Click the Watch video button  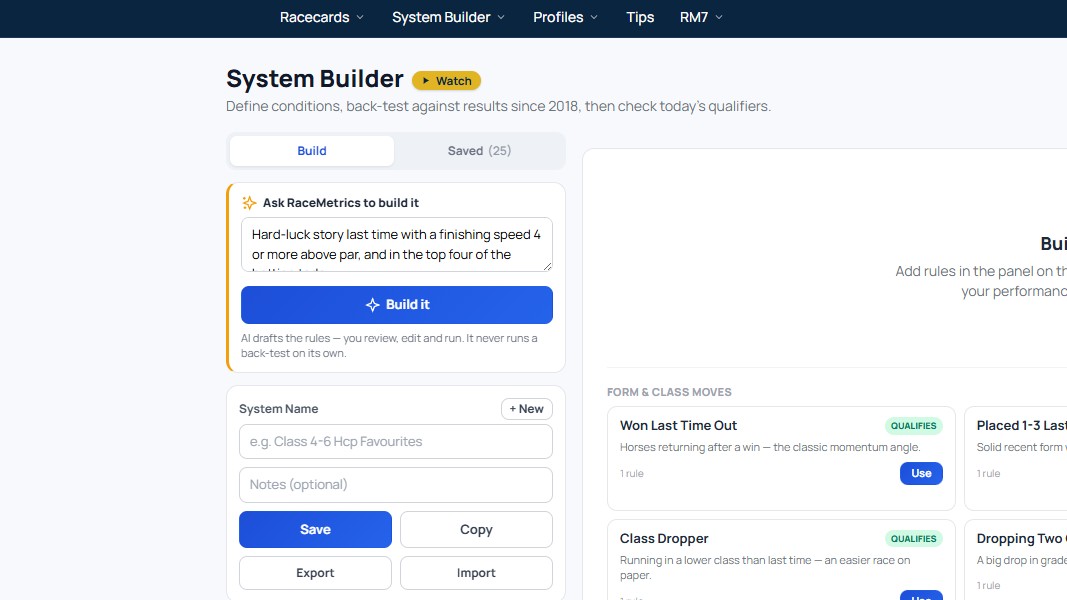pyautogui.click(x=446, y=81)
